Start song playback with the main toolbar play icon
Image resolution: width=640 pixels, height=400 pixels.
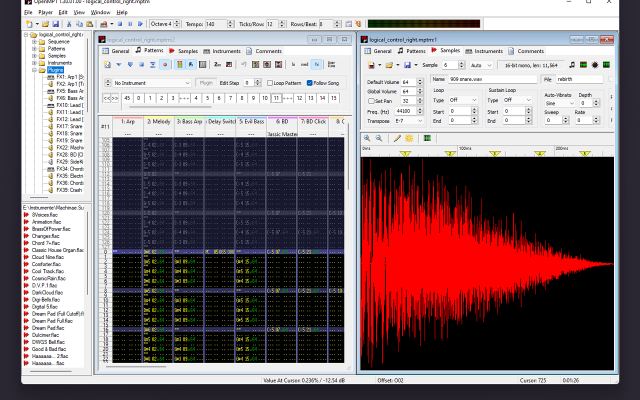pyautogui.click(x=140, y=24)
